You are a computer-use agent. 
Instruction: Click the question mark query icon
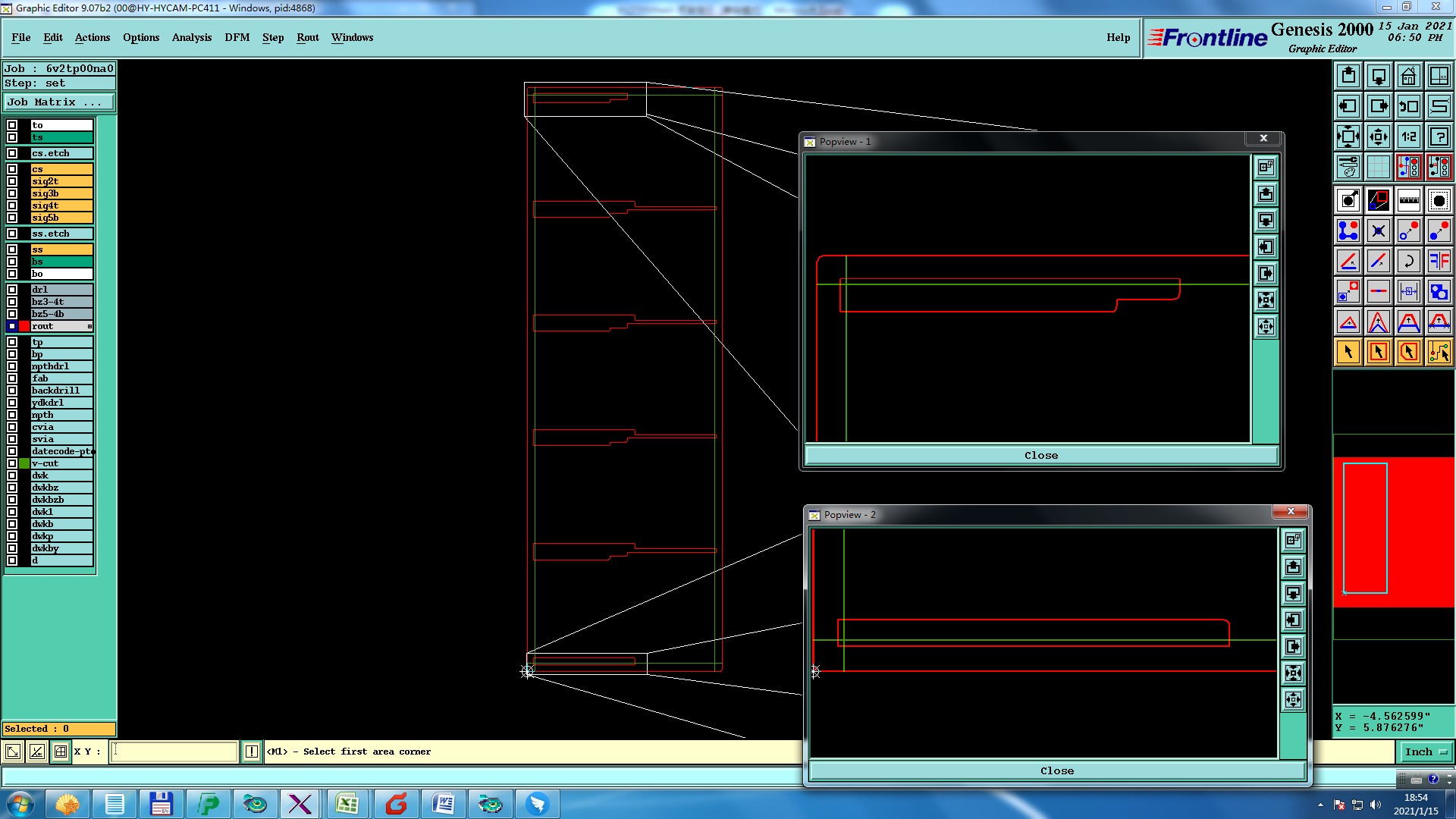coord(1439,136)
